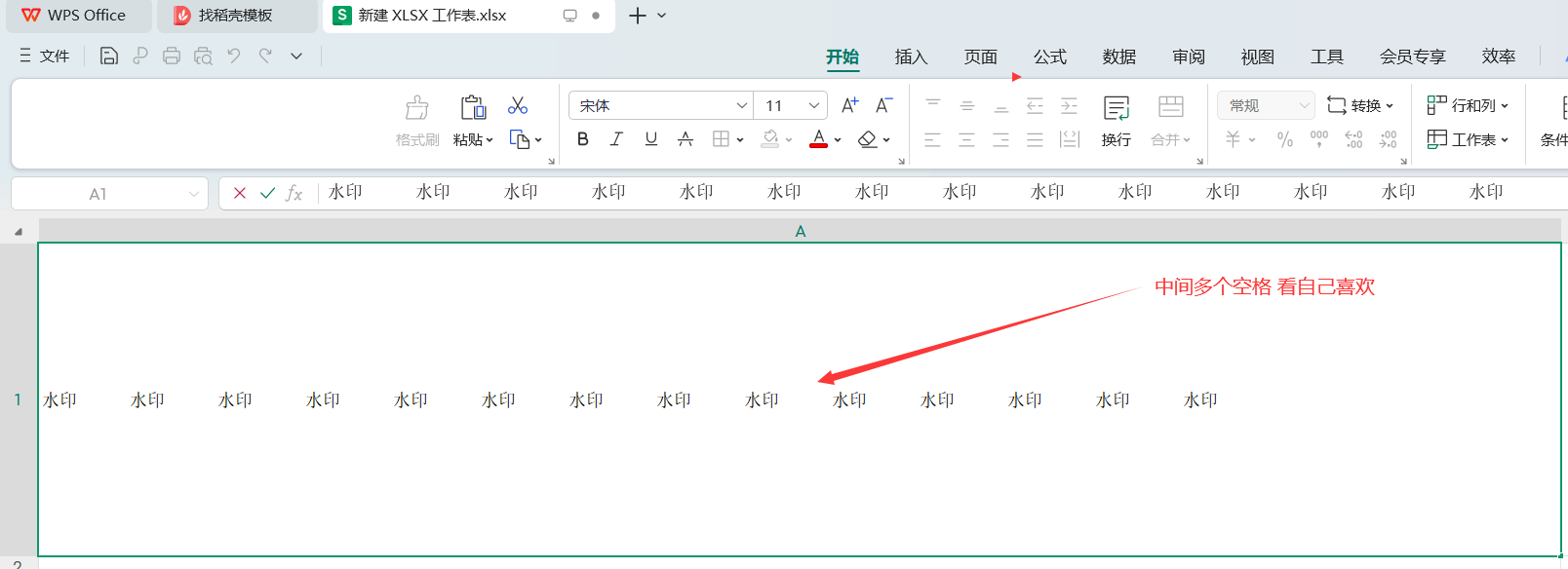Image resolution: width=1568 pixels, height=569 pixels.
Task: Open the 文件 menu button
Action: 45,56
